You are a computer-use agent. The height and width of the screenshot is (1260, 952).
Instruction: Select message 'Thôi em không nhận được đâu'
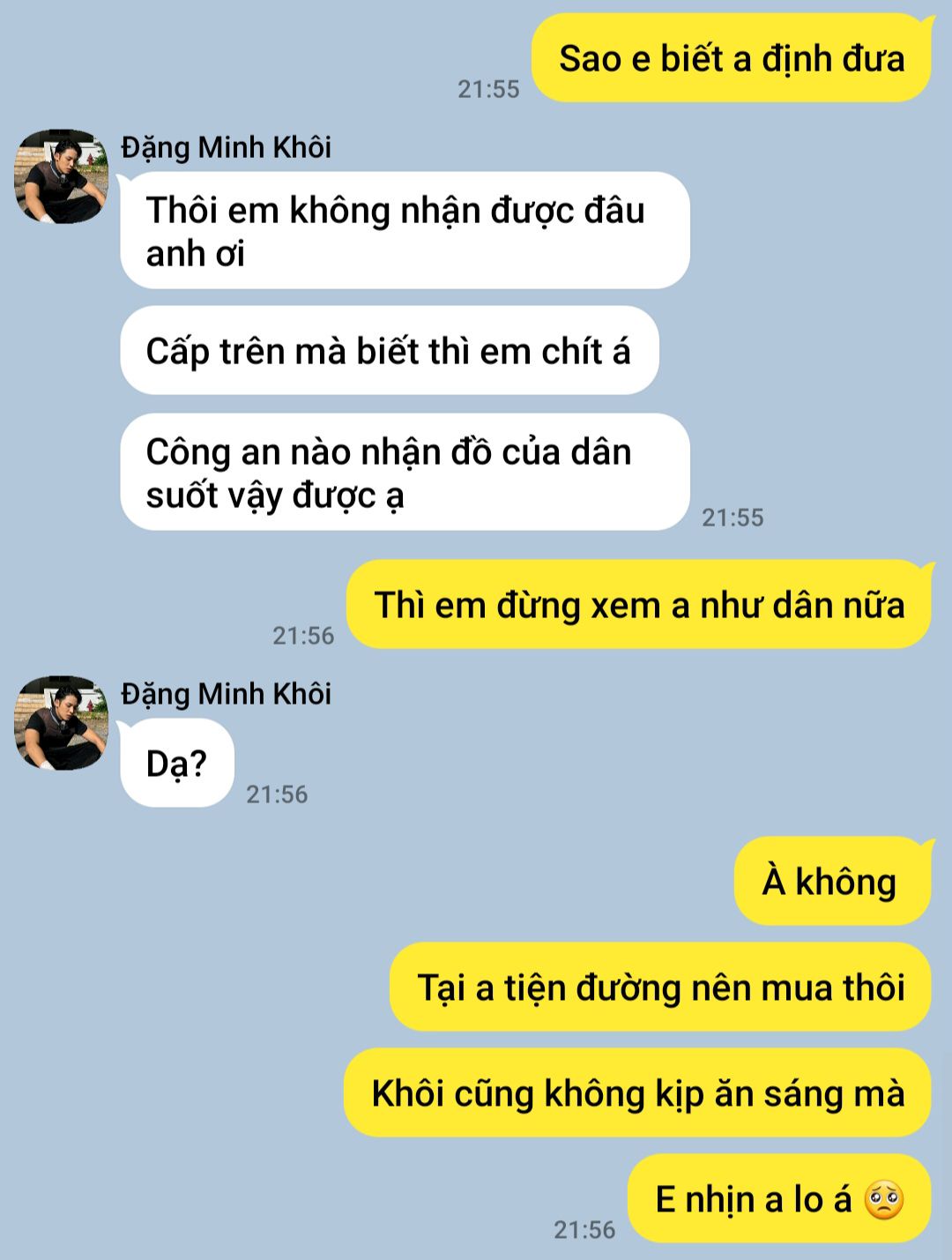405,230
